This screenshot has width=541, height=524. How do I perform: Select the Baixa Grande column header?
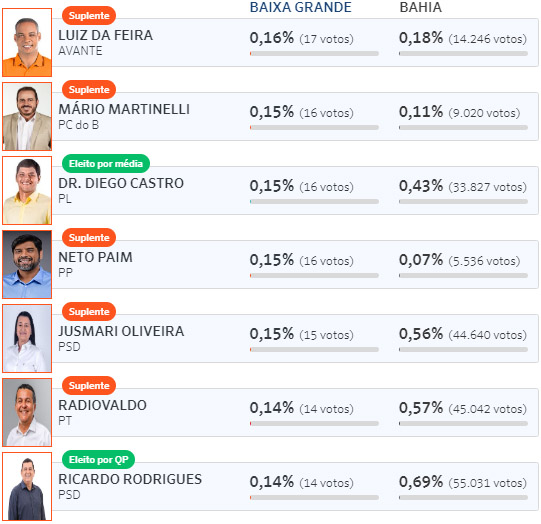[301, 7]
